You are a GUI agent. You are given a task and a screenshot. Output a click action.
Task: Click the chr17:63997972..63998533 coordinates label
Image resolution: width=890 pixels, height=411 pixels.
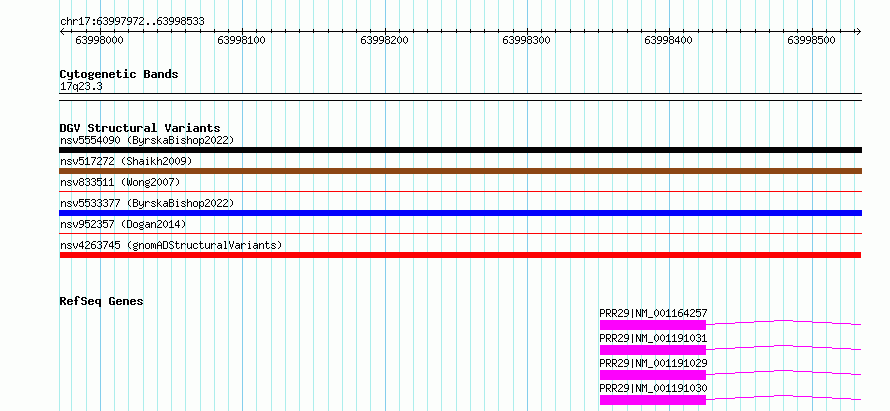(132, 22)
